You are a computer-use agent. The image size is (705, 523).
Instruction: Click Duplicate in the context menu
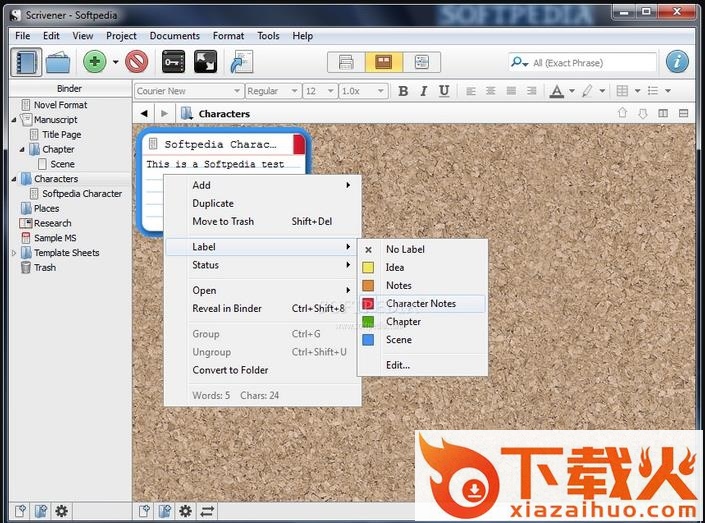point(213,203)
